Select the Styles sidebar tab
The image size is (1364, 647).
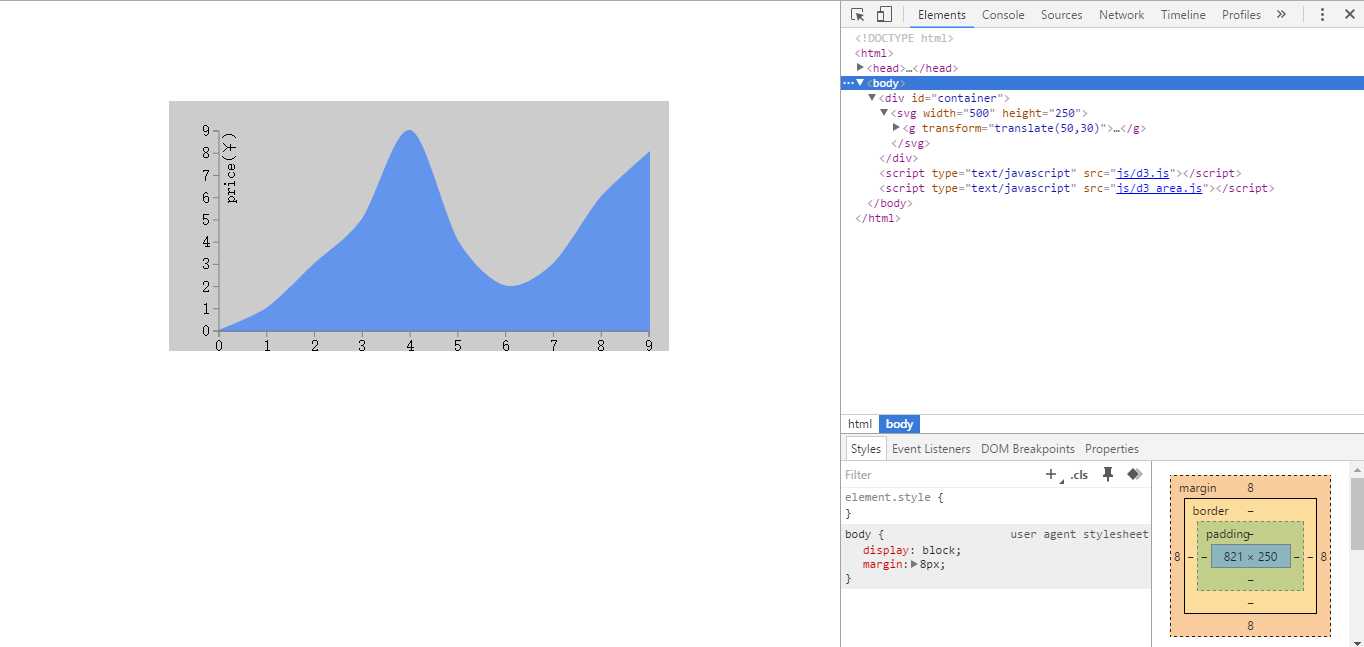tap(866, 449)
